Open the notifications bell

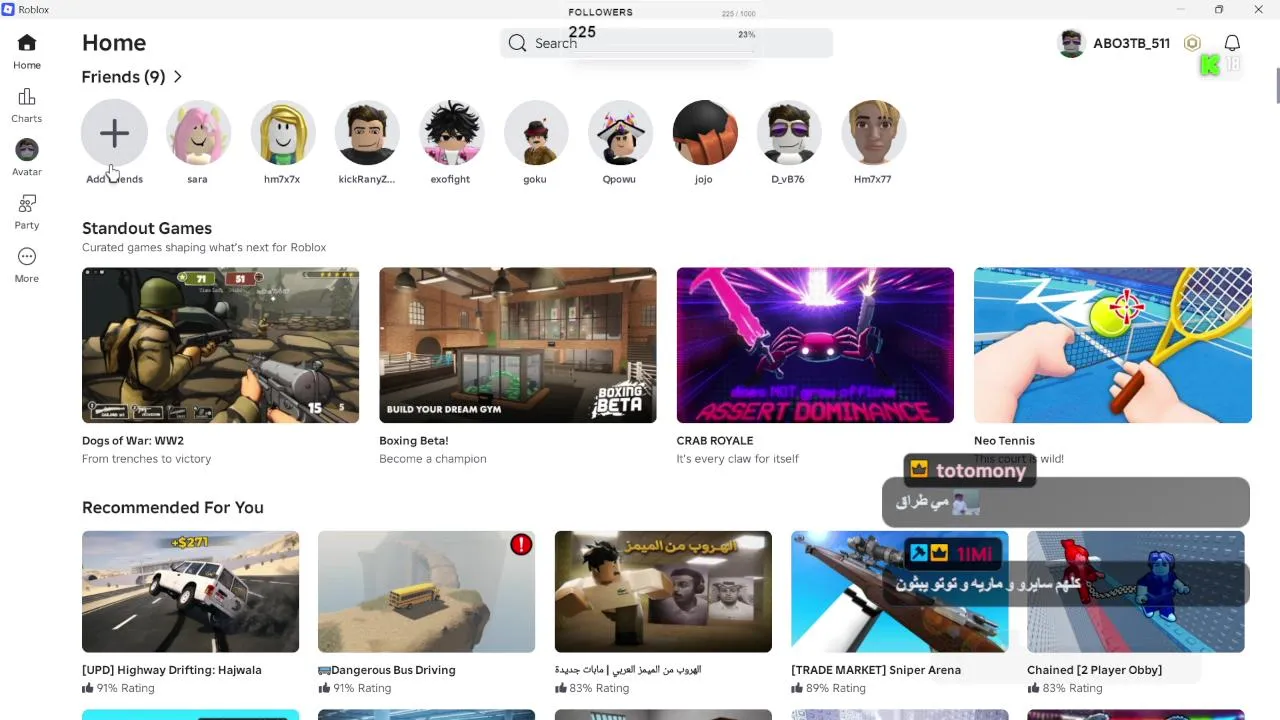(x=1232, y=43)
